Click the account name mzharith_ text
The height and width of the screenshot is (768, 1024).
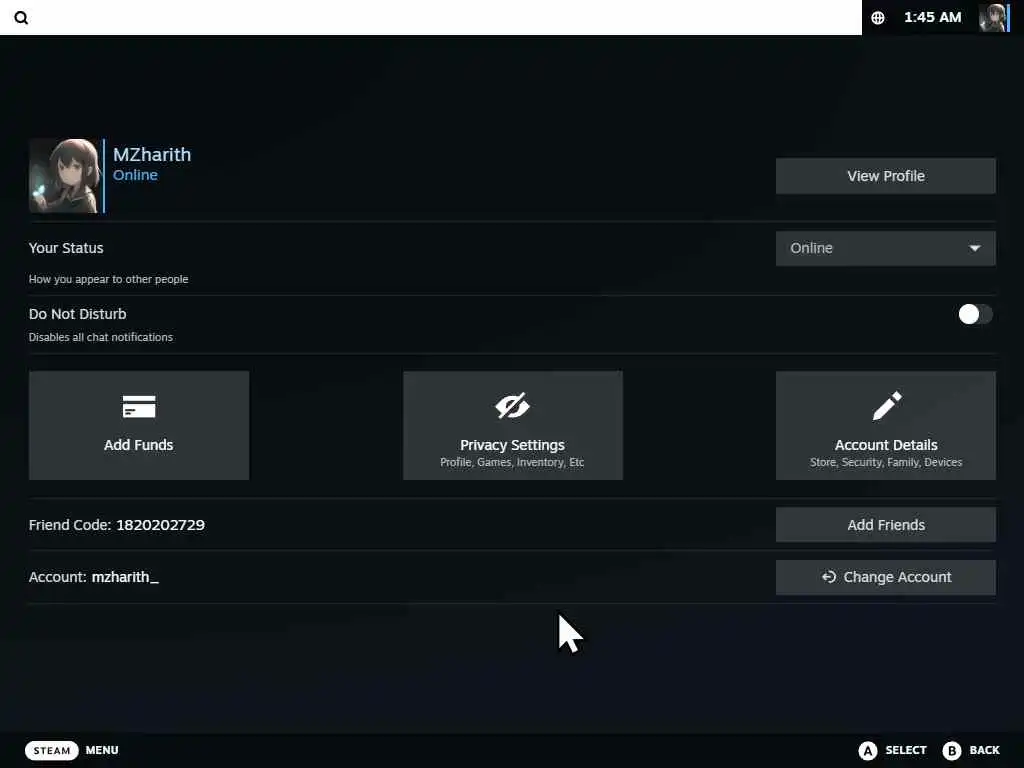pos(125,577)
